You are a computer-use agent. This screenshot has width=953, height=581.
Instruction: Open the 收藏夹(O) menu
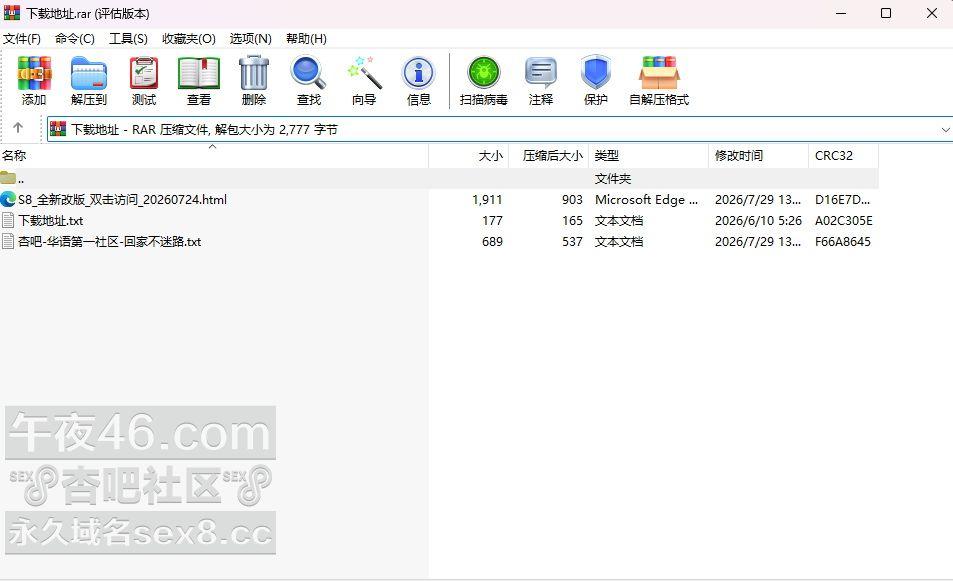click(188, 39)
